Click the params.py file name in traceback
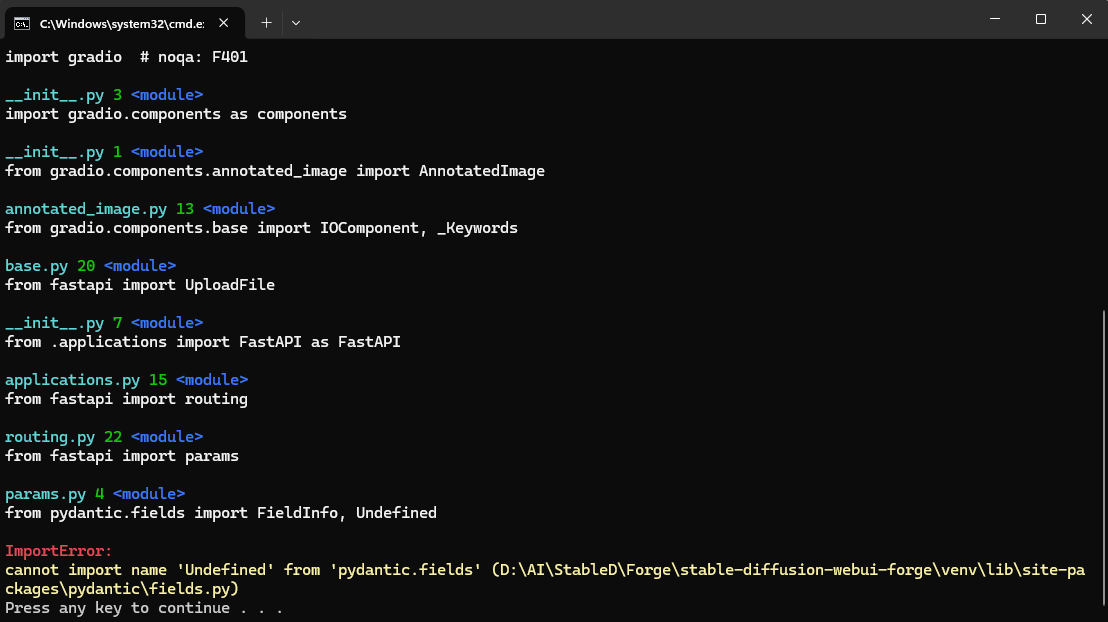 45,494
